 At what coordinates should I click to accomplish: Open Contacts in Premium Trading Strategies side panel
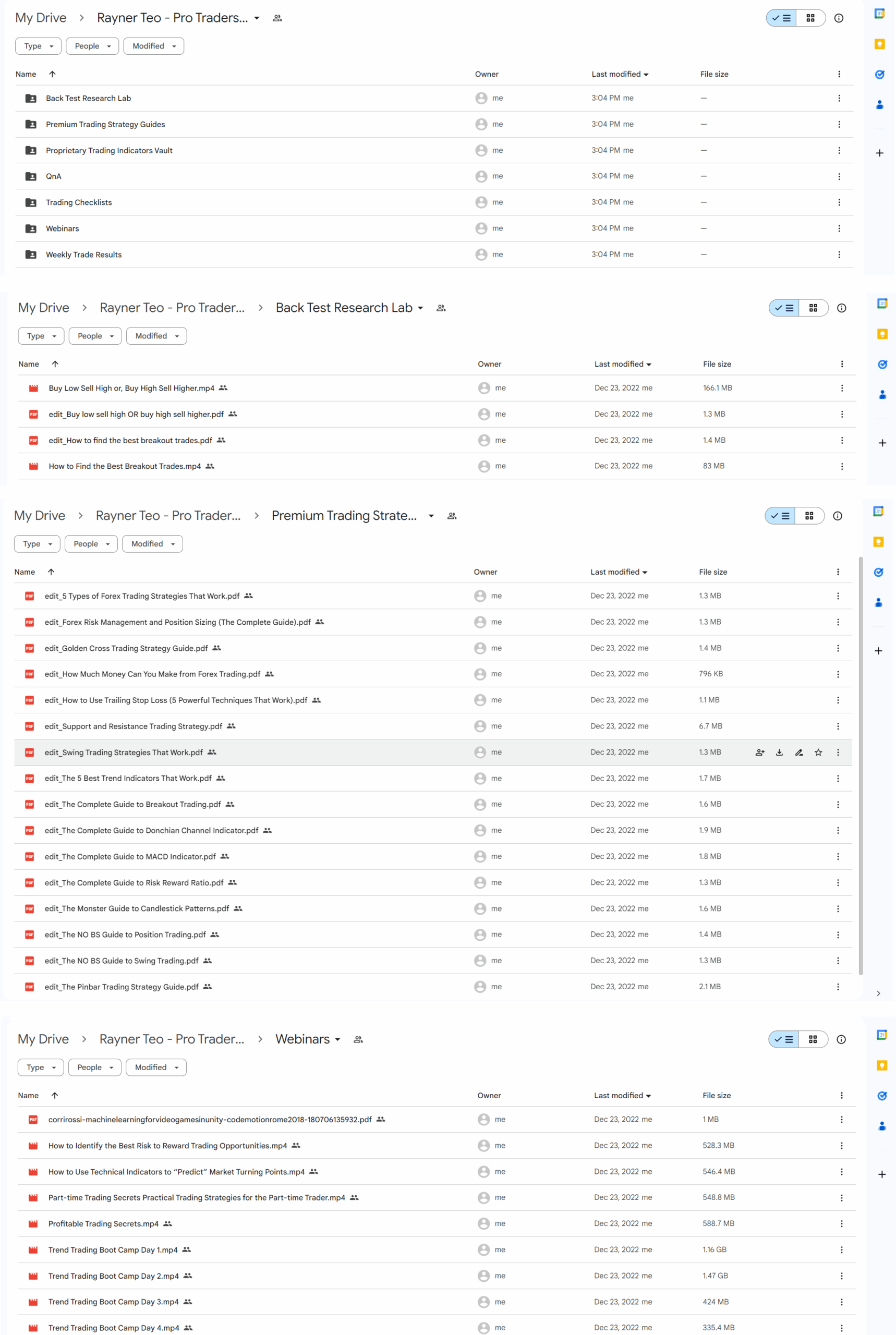point(879,602)
